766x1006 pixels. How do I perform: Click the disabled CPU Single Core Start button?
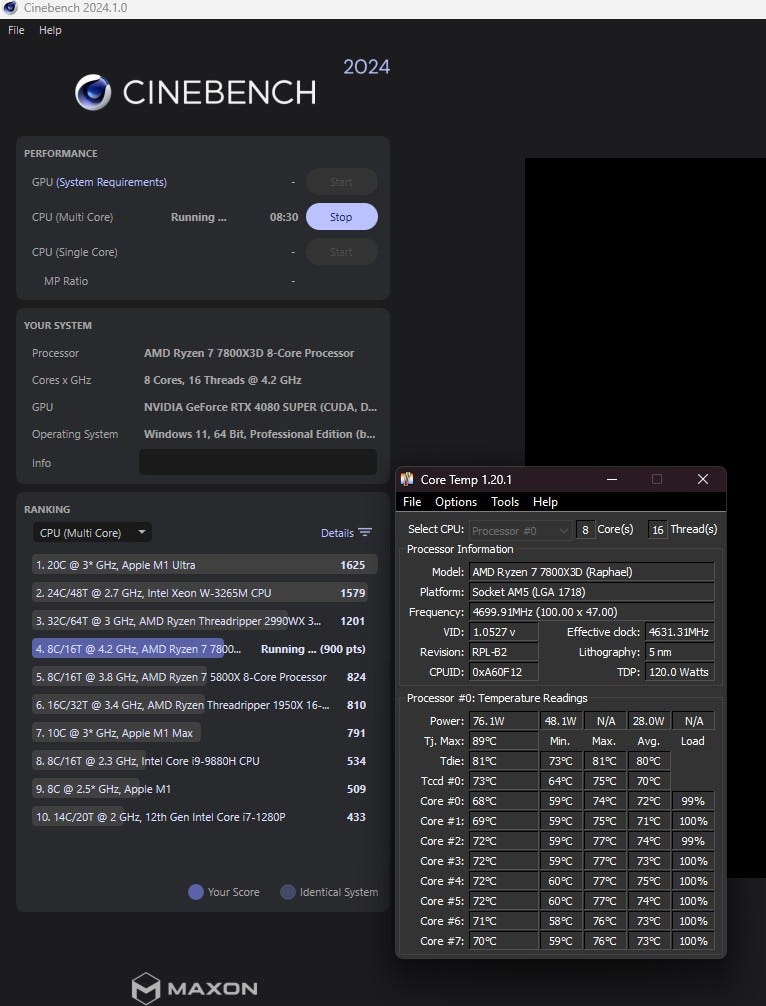341,252
